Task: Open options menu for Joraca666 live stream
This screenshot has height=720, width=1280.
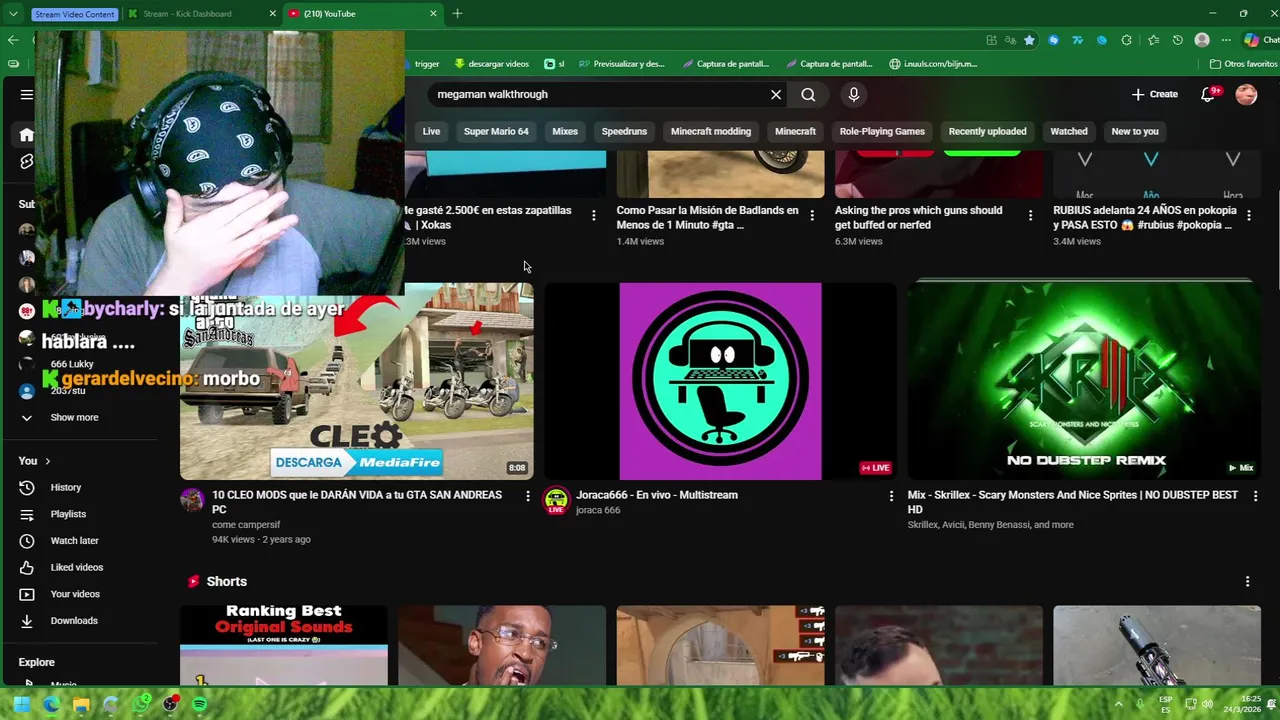Action: pos(891,496)
